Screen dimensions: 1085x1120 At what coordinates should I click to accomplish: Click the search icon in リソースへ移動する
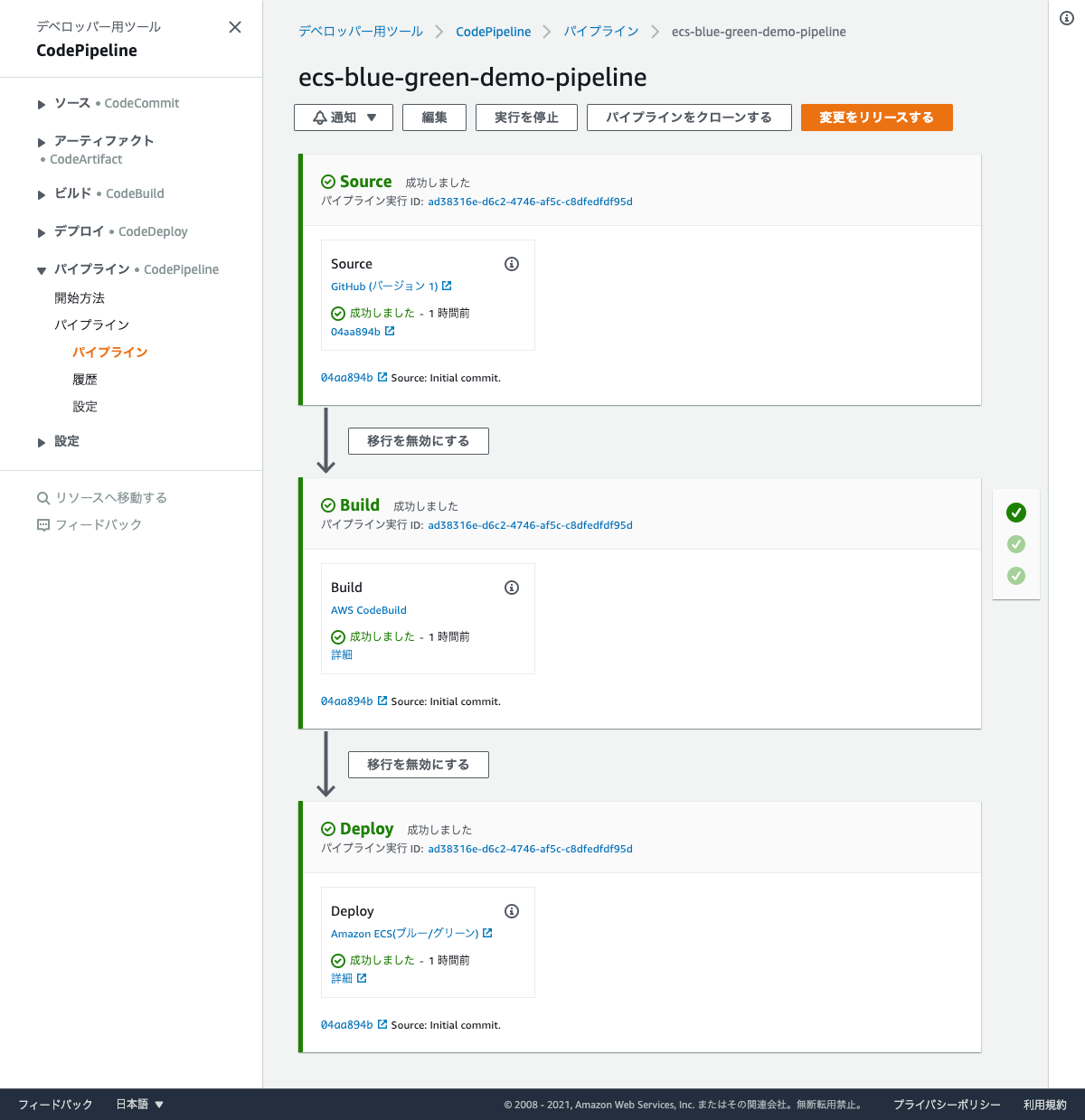43,498
